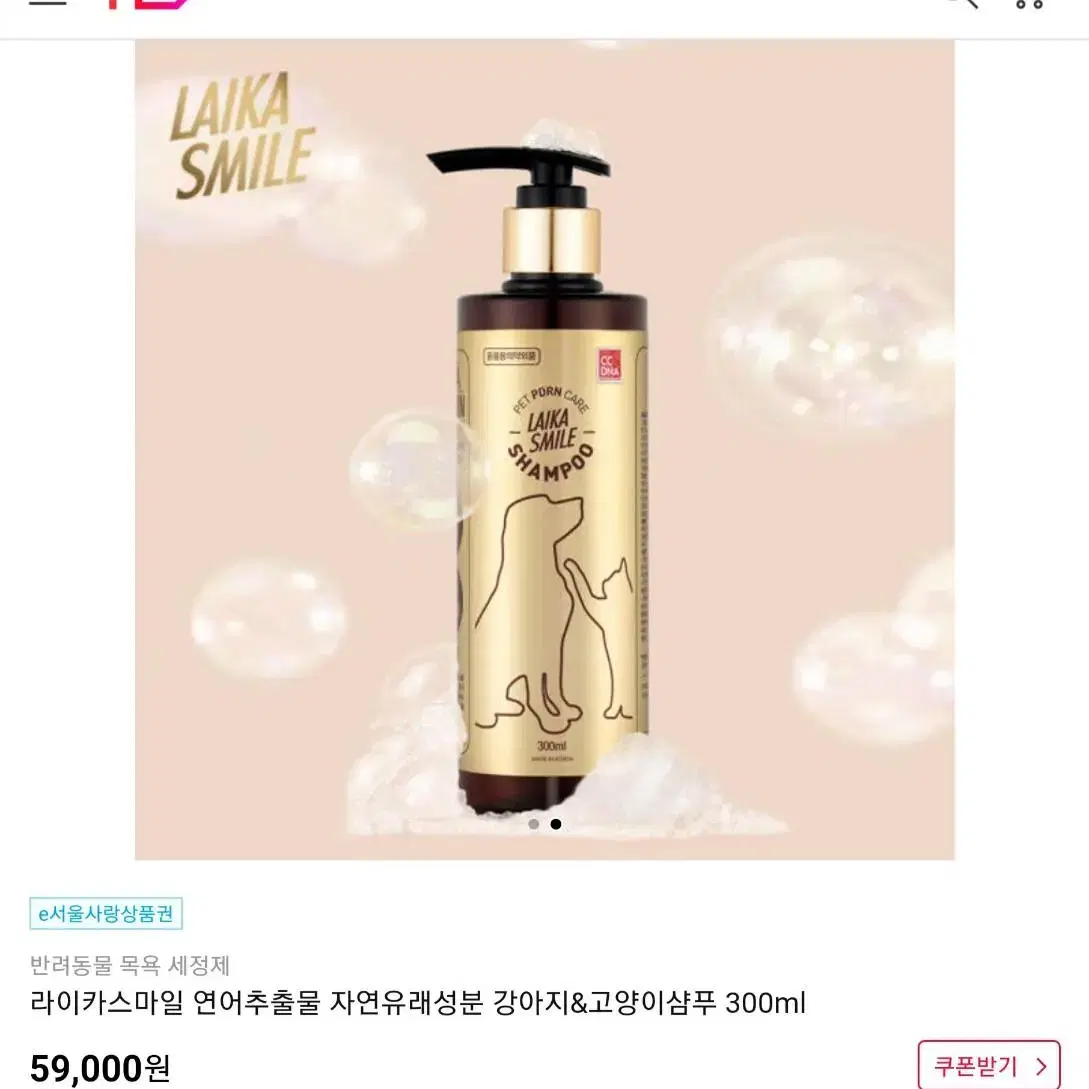
Task: Tap the 300ml label on the bottle
Action: point(551,746)
